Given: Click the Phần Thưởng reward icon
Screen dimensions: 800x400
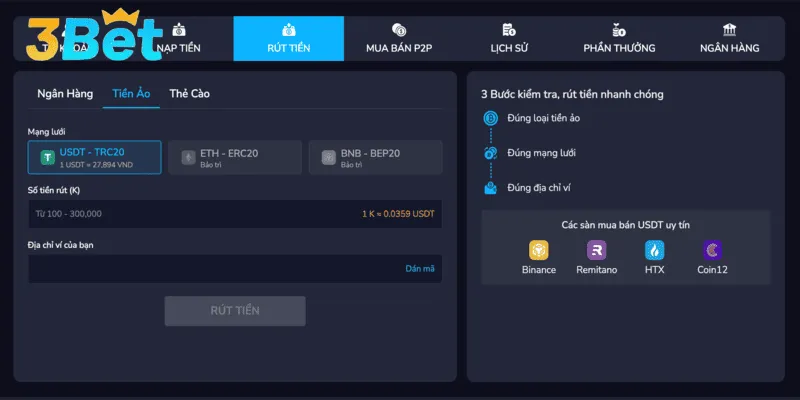Looking at the screenshot, I should click(x=619, y=30).
